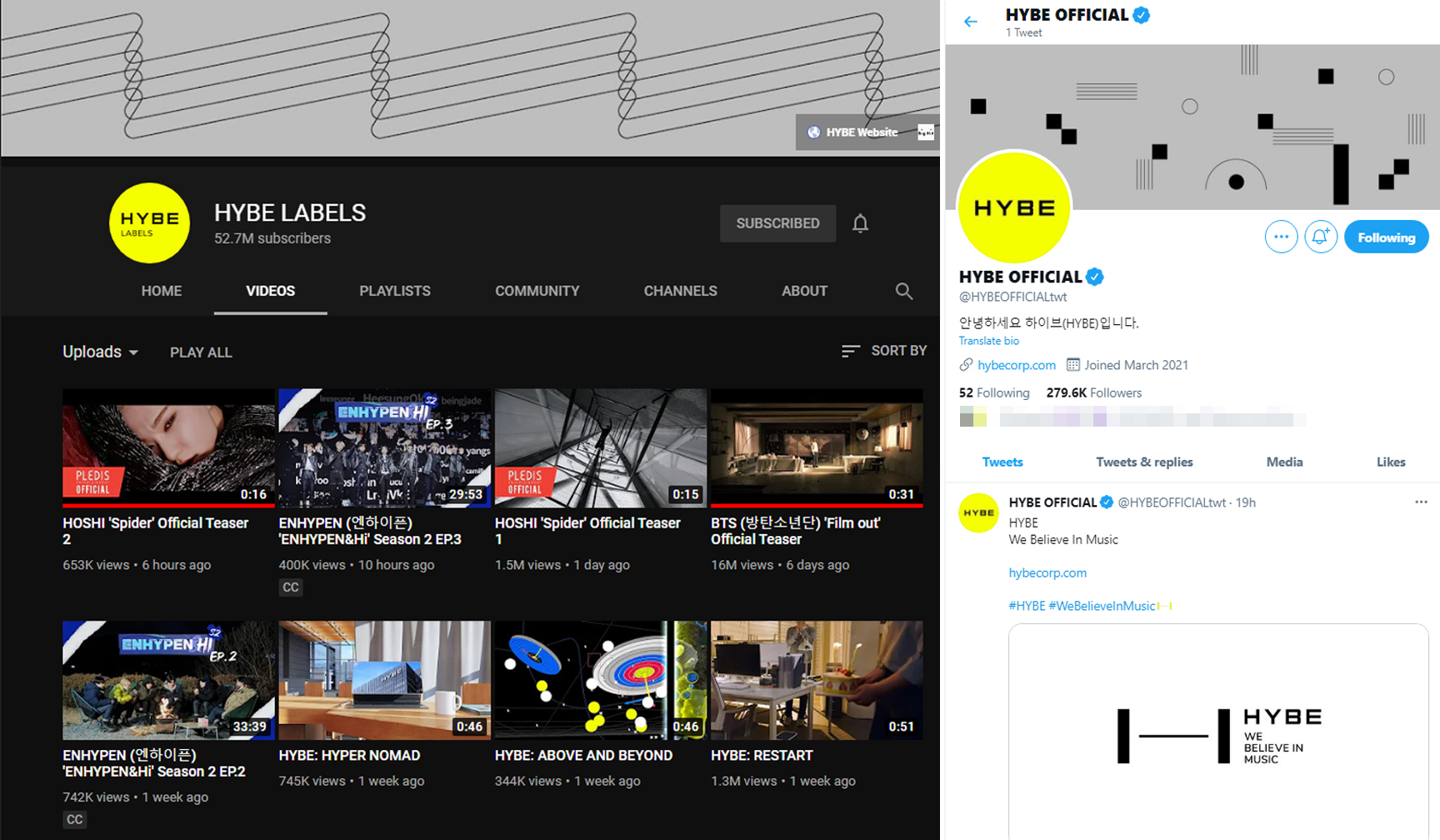Click the HYBE: HYPER NOMAD title
The width and height of the screenshot is (1440, 840).
pyautogui.click(x=349, y=755)
